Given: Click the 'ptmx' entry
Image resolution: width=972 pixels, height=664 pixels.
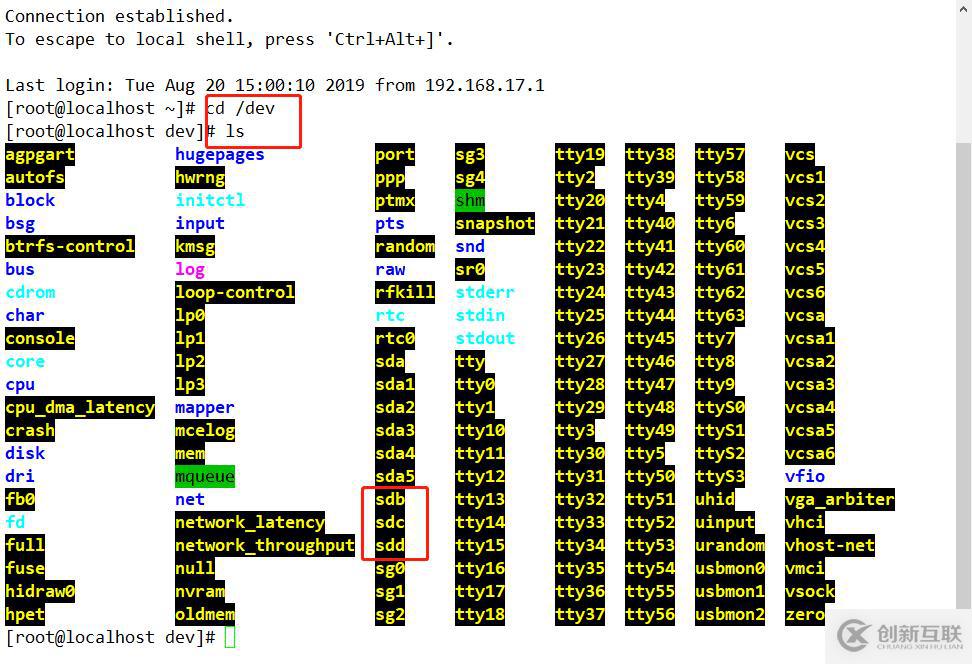Looking at the screenshot, I should click(x=395, y=200).
